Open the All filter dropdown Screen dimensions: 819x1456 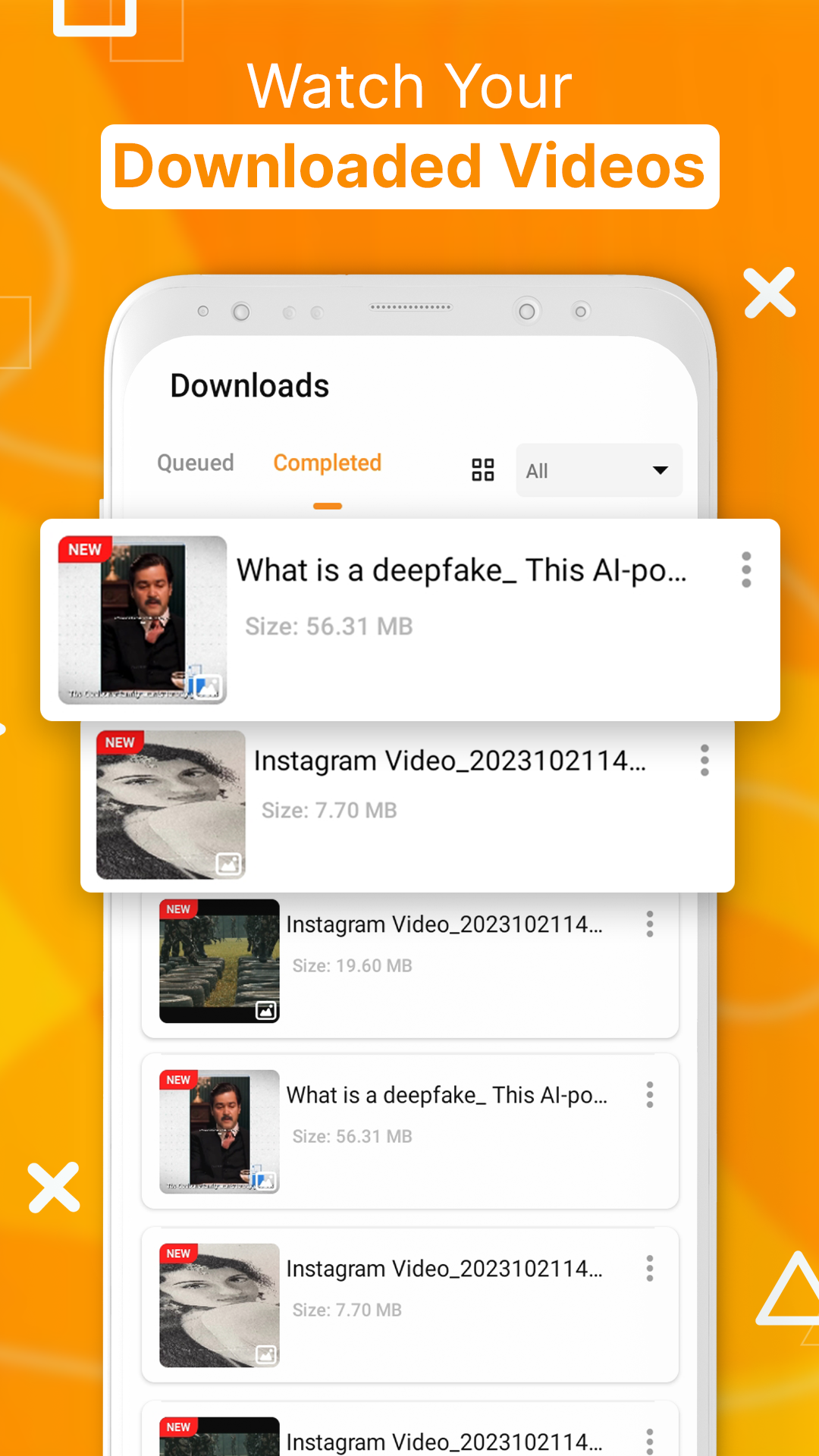coord(599,470)
